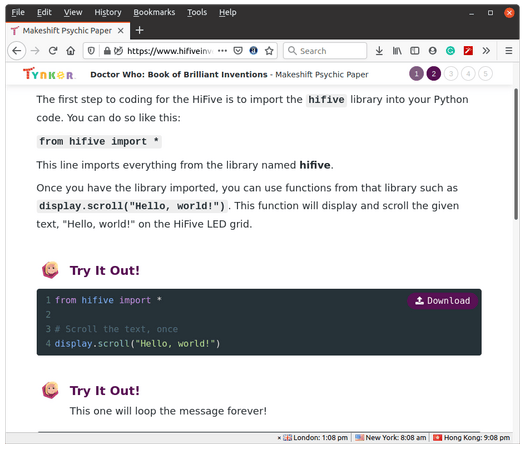Screen dimensions: 525x449
Task: Open the hamburger application menu
Action: [509, 51]
